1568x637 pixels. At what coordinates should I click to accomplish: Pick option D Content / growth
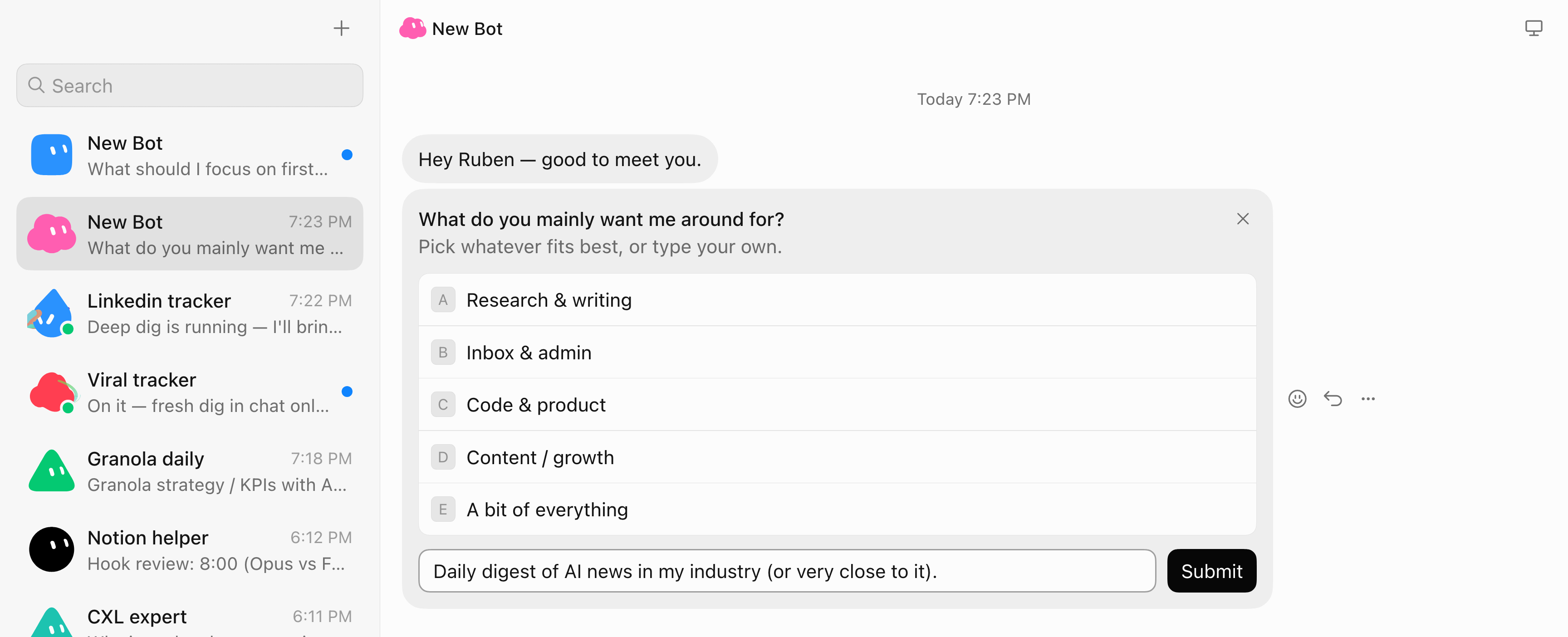tap(837, 457)
